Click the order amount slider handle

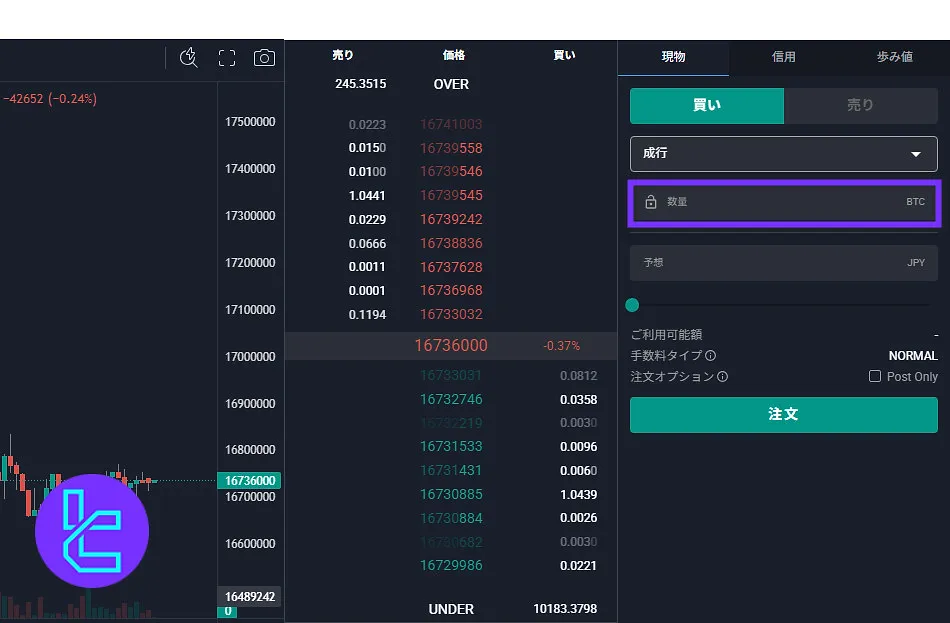[632, 305]
